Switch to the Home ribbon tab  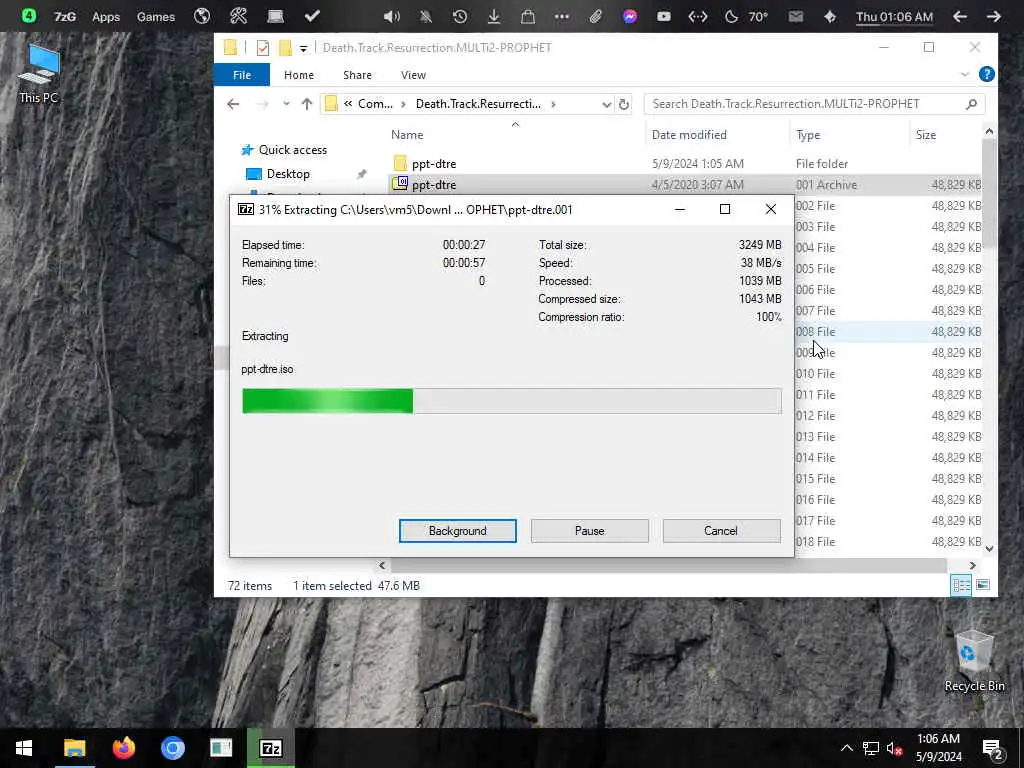(298, 74)
